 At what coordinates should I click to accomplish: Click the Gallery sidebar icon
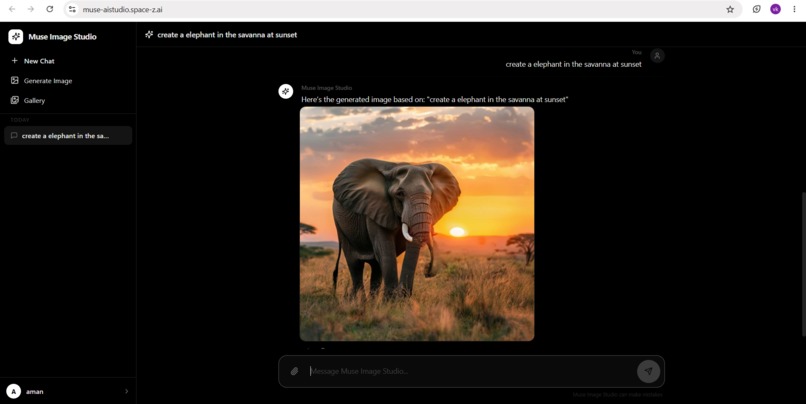click(14, 100)
